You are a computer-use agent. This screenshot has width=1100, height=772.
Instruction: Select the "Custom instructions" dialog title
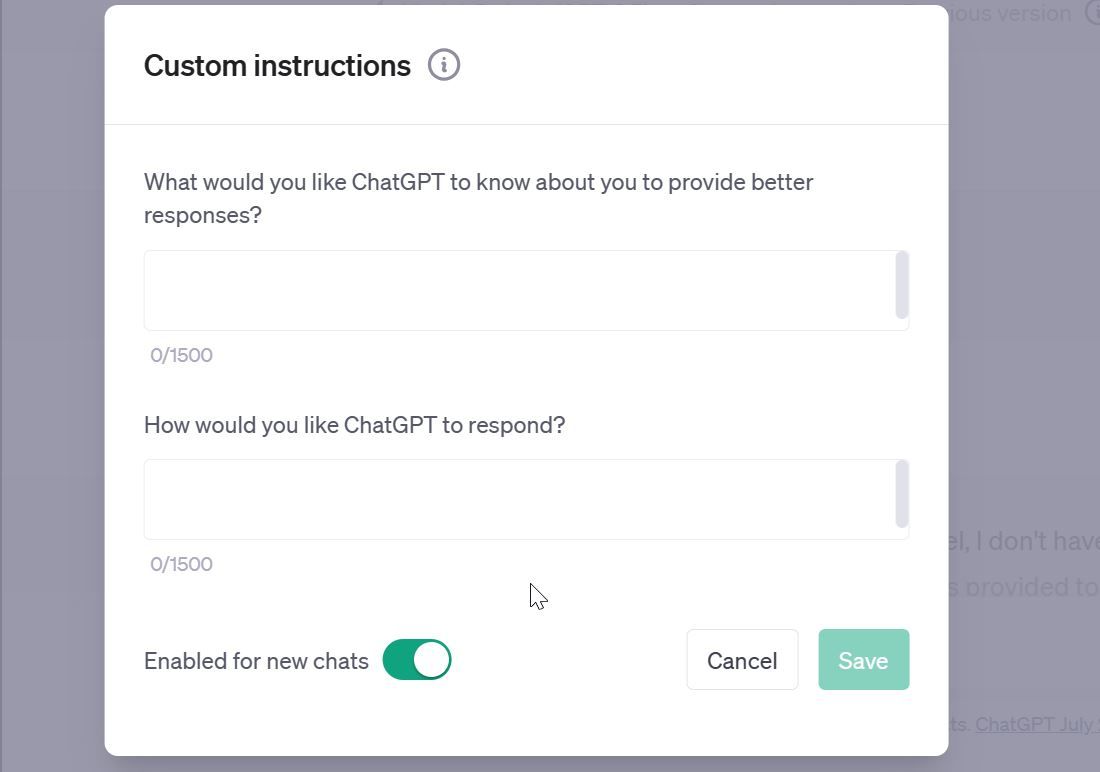pyautogui.click(x=277, y=65)
